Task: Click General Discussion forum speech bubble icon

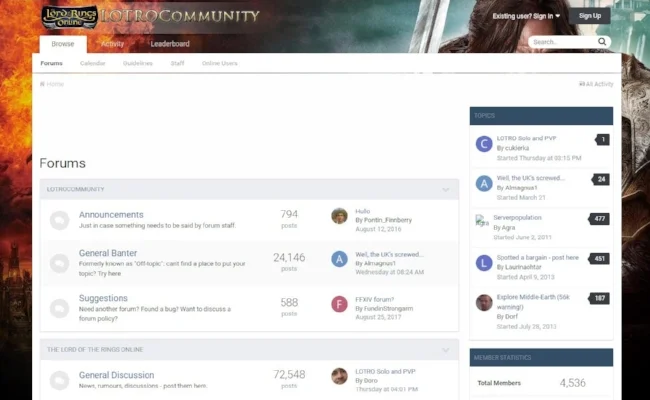Action: [60, 380]
